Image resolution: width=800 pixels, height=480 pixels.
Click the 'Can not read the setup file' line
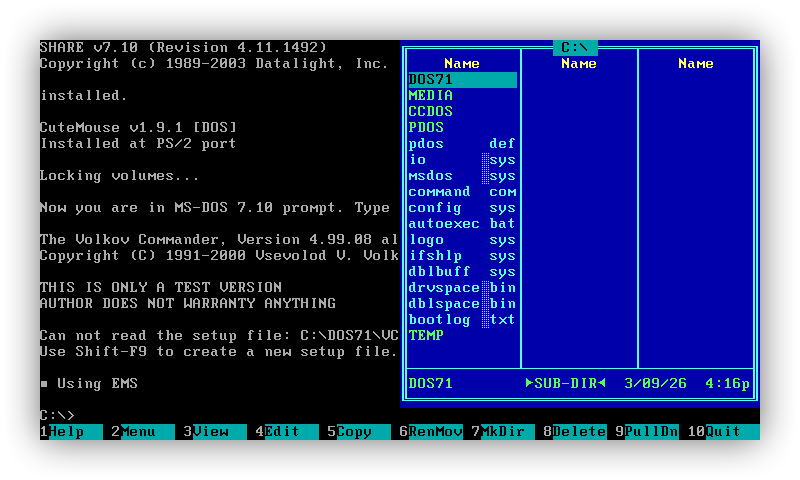(219, 335)
